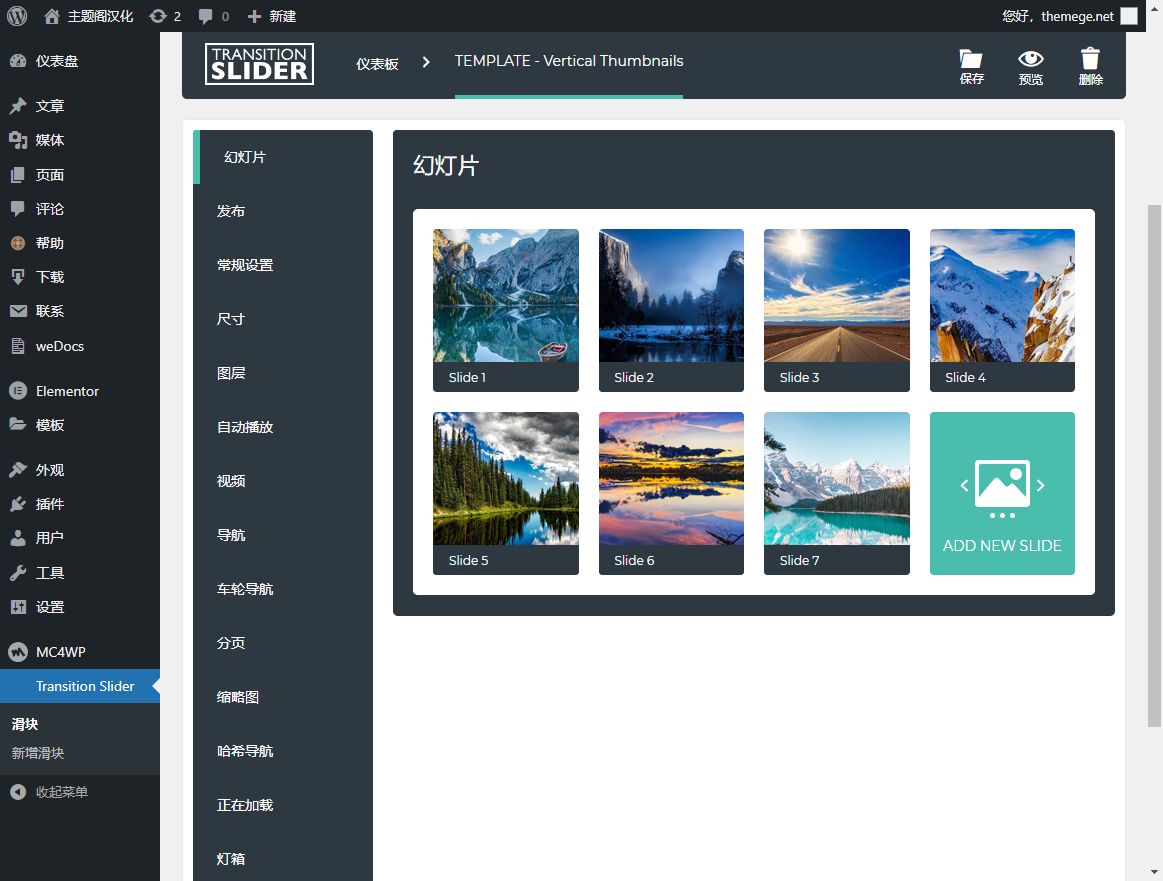
Task: Open 设置 settings in the WordPress sidebar
Action: click(80, 607)
